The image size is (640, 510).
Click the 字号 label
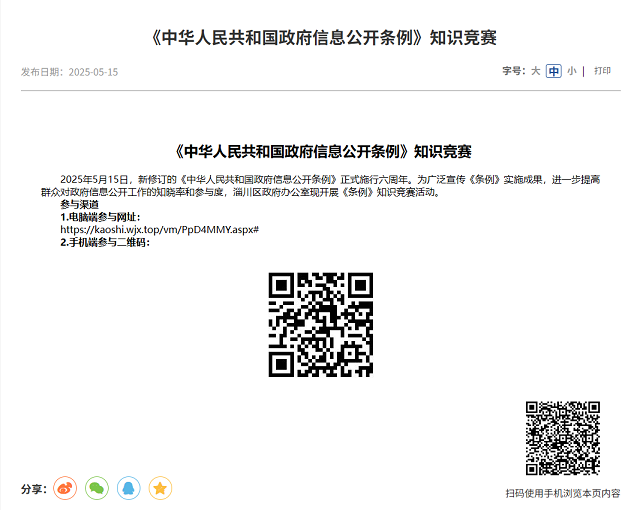click(514, 71)
